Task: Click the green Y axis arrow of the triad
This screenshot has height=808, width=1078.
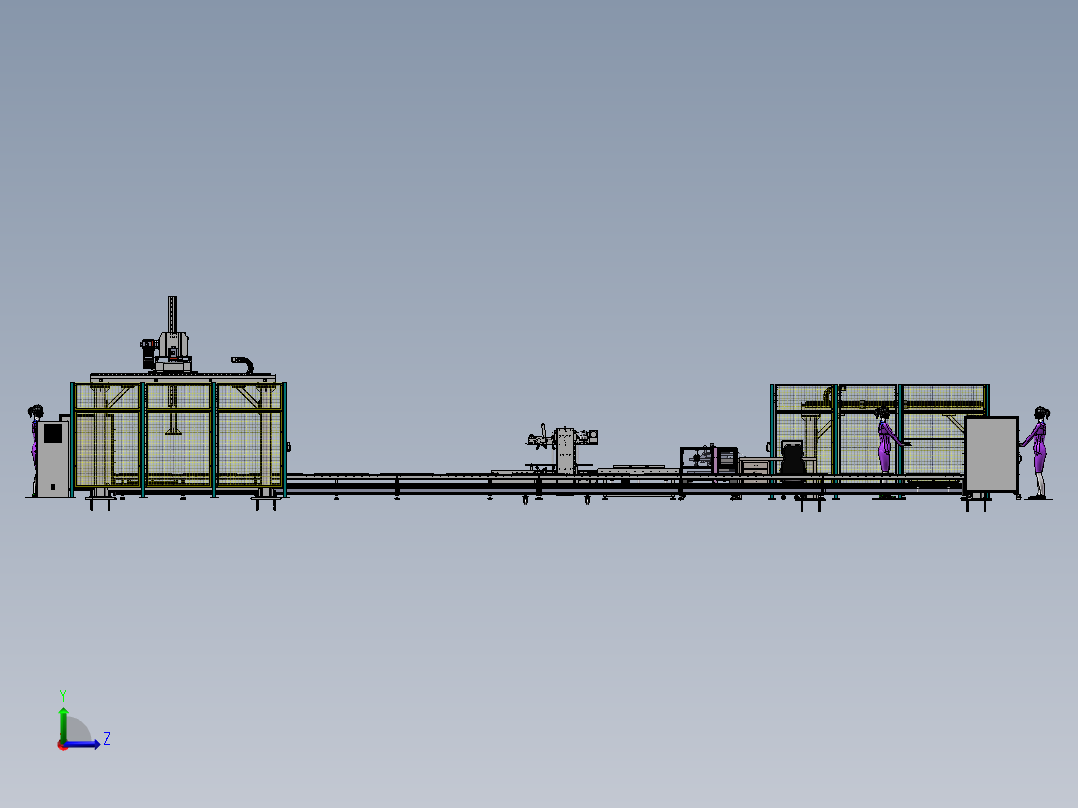Action: pyautogui.click(x=63, y=724)
